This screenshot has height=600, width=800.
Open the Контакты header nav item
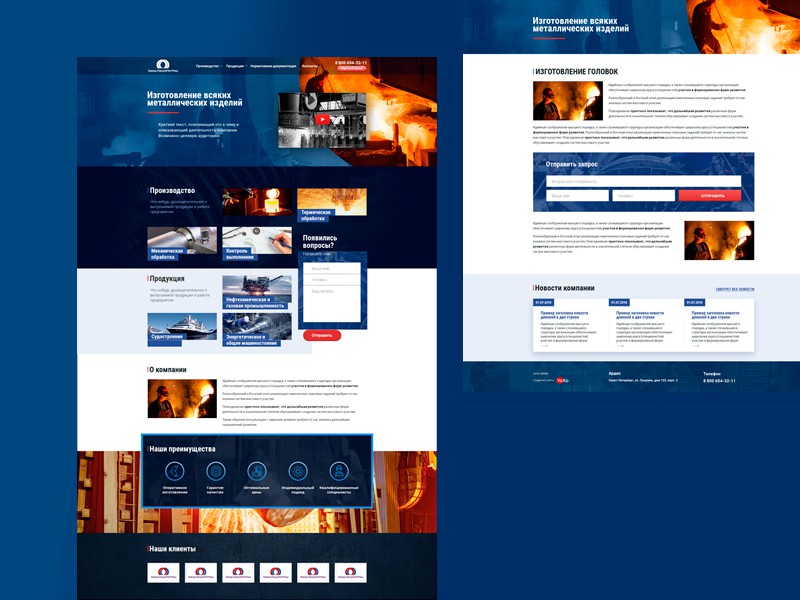point(309,66)
